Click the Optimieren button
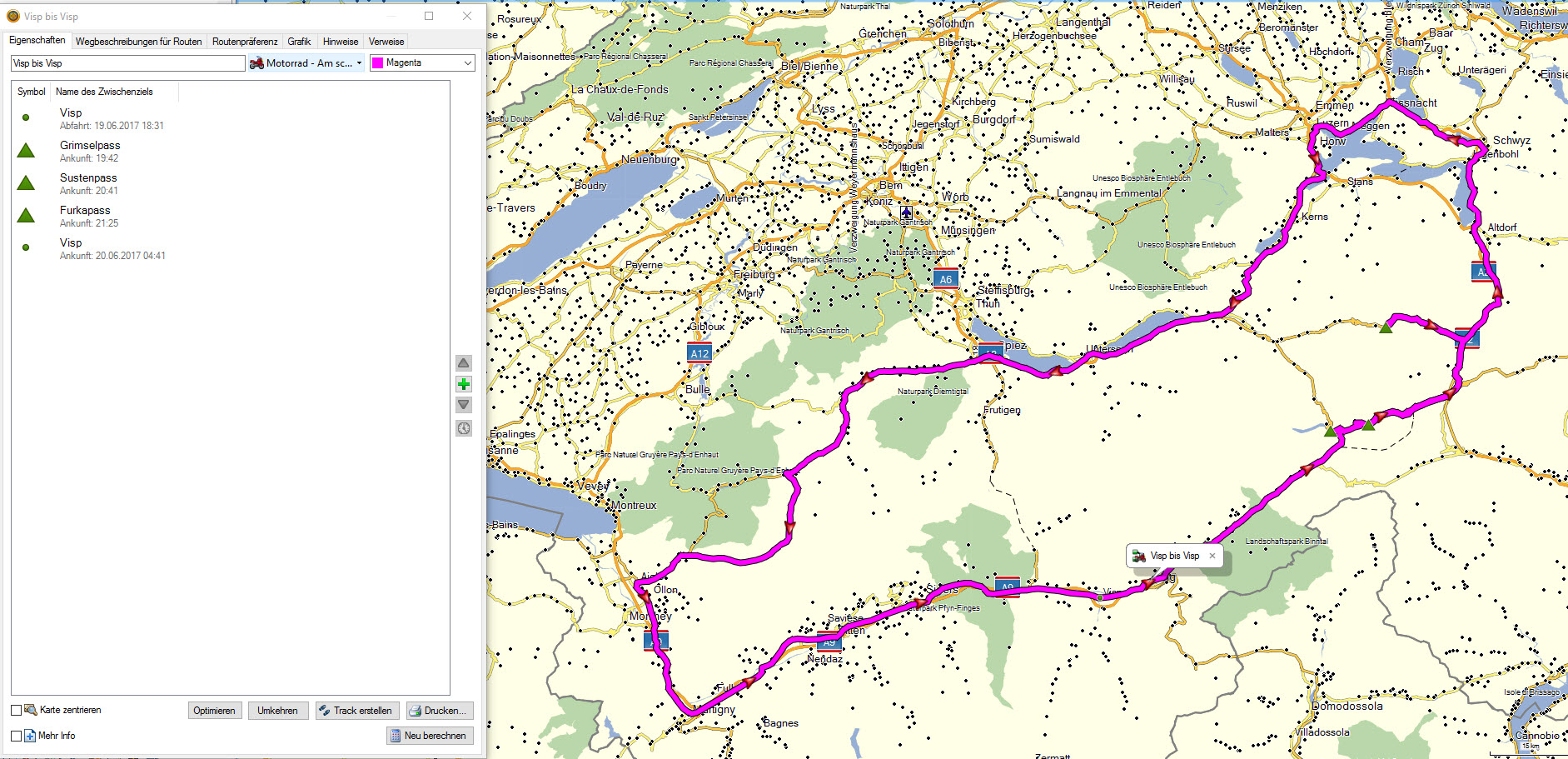 pyautogui.click(x=214, y=711)
